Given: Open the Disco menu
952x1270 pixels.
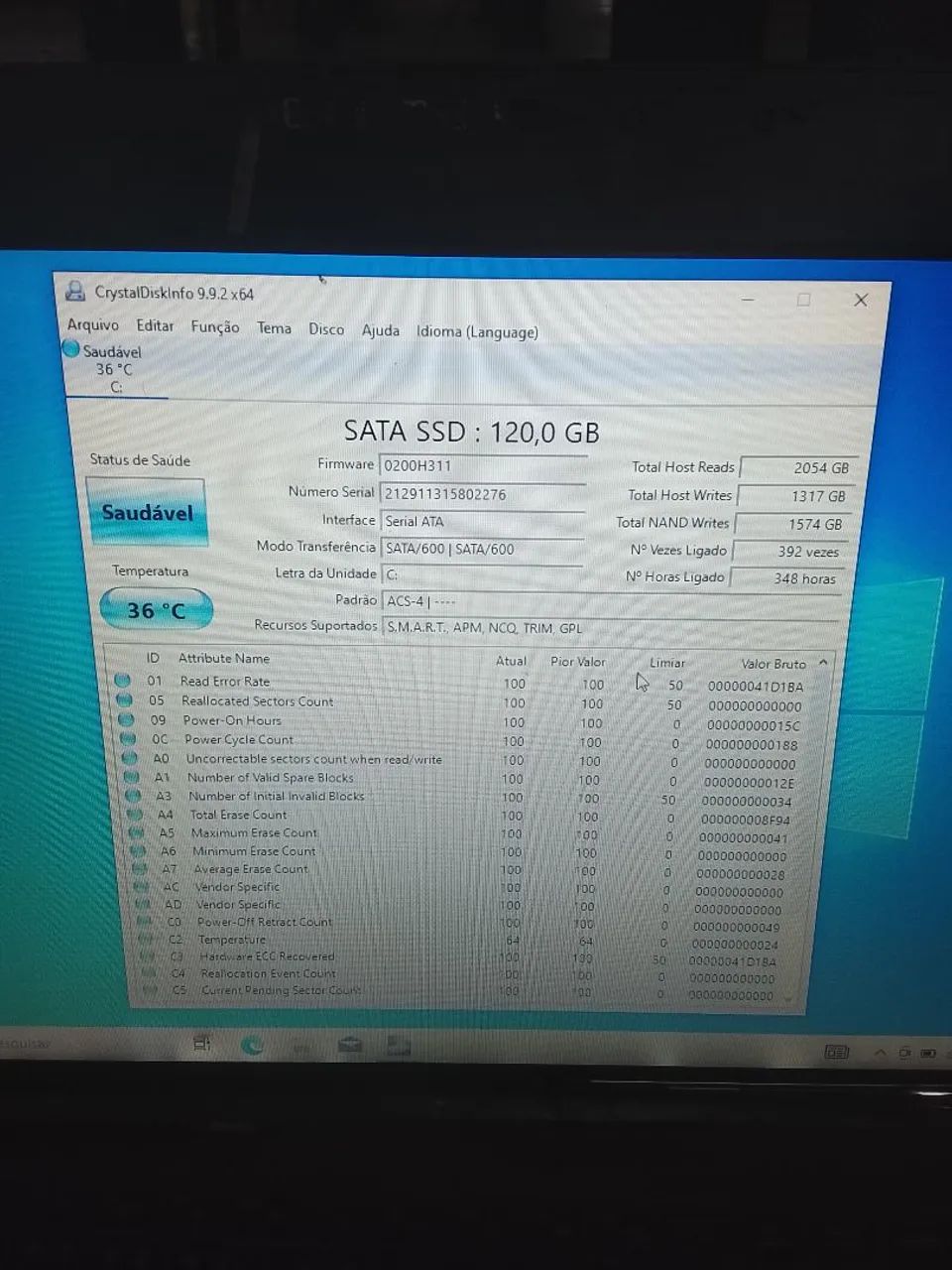Looking at the screenshot, I should [x=326, y=329].
